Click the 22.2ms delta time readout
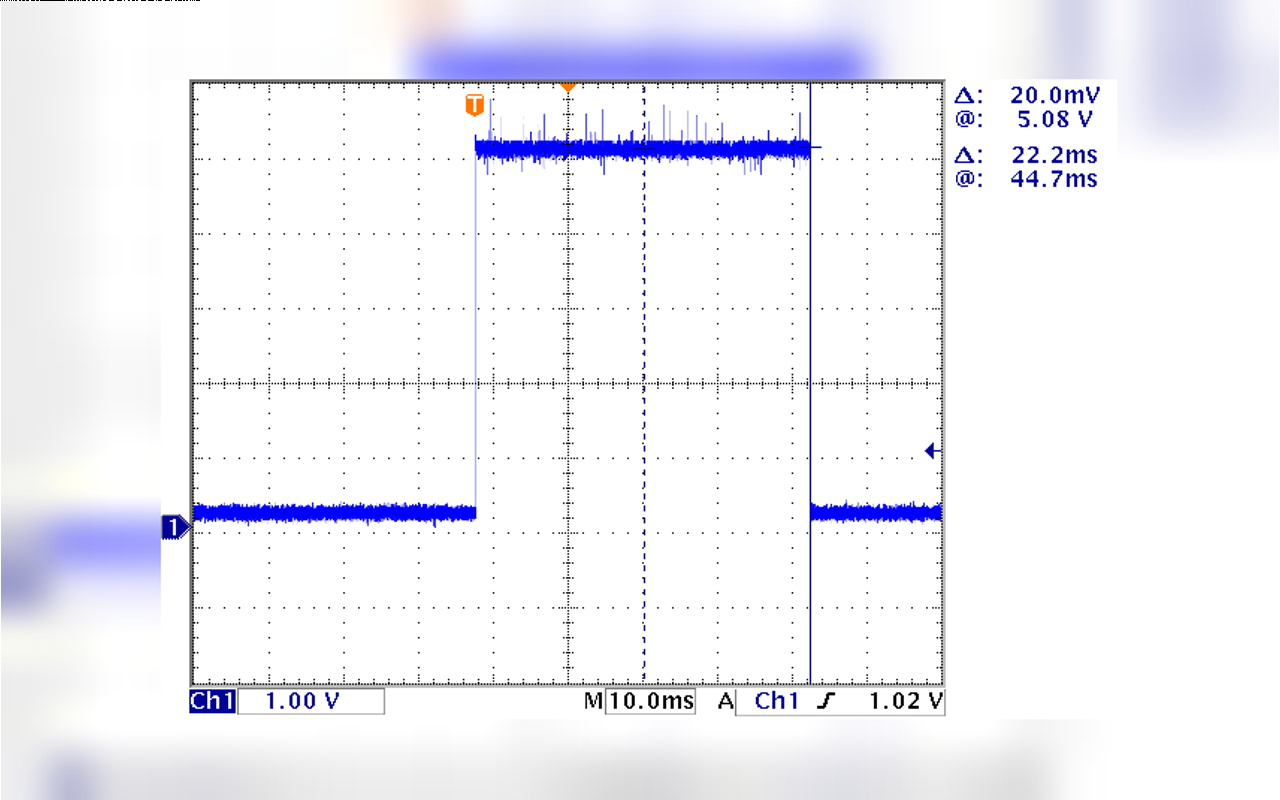 1055,155
